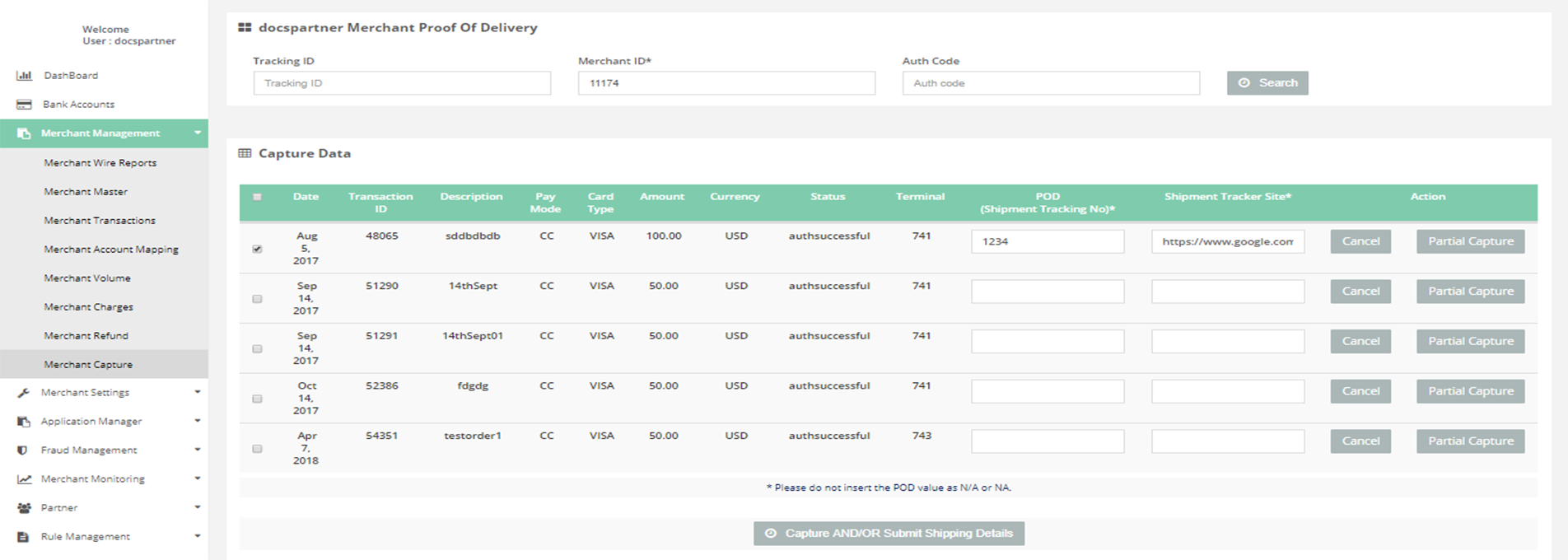Image resolution: width=1568 pixels, height=560 pixels.
Task: Click the Merchant Settings wrench icon
Action: (24, 393)
